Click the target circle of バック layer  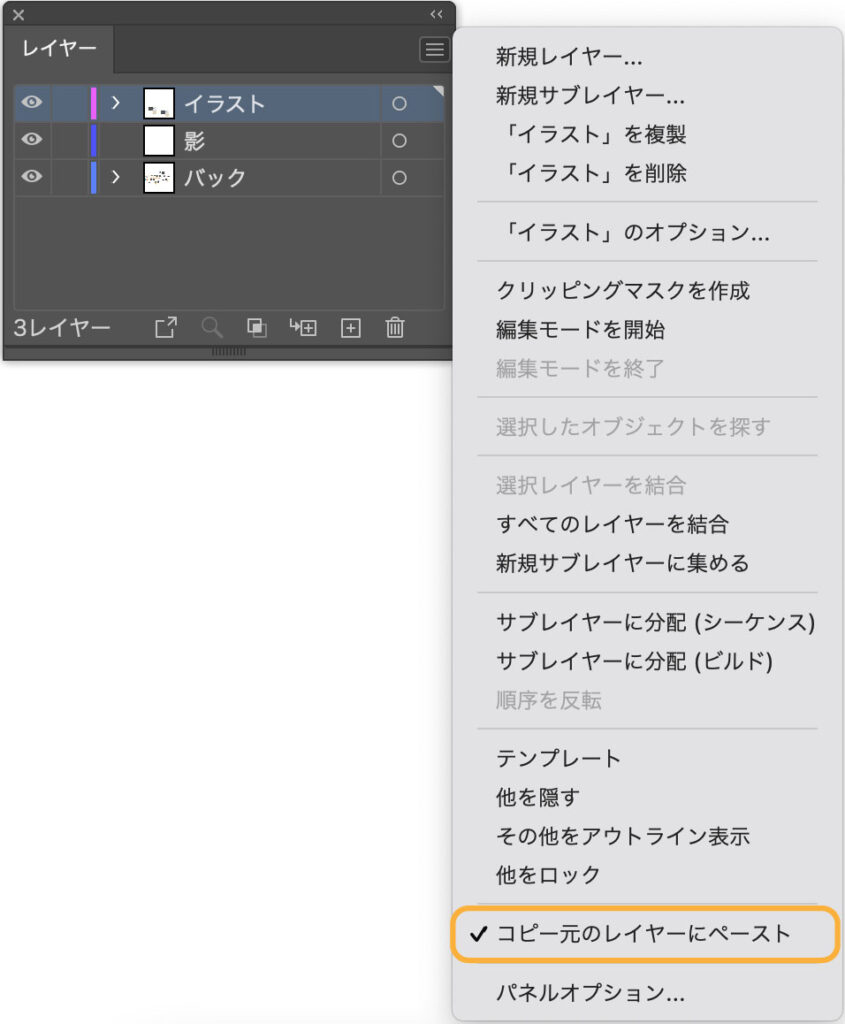tap(399, 178)
